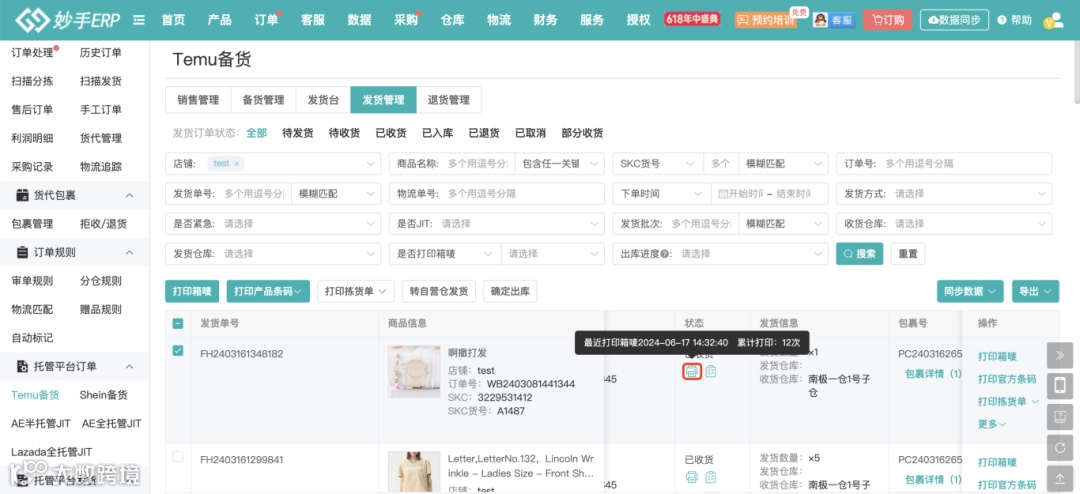Open the 导出 export dropdown
The width and height of the screenshot is (1080, 494).
coord(1035,291)
